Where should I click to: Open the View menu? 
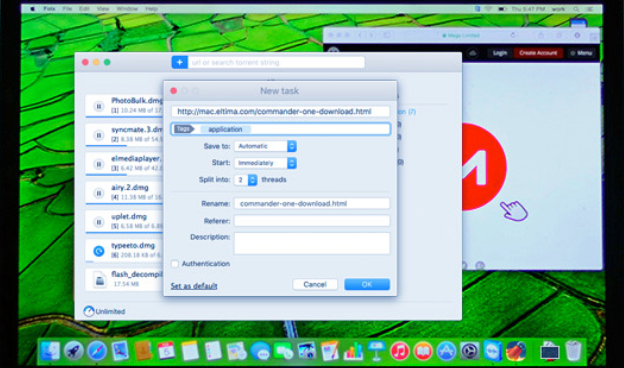tap(103, 9)
